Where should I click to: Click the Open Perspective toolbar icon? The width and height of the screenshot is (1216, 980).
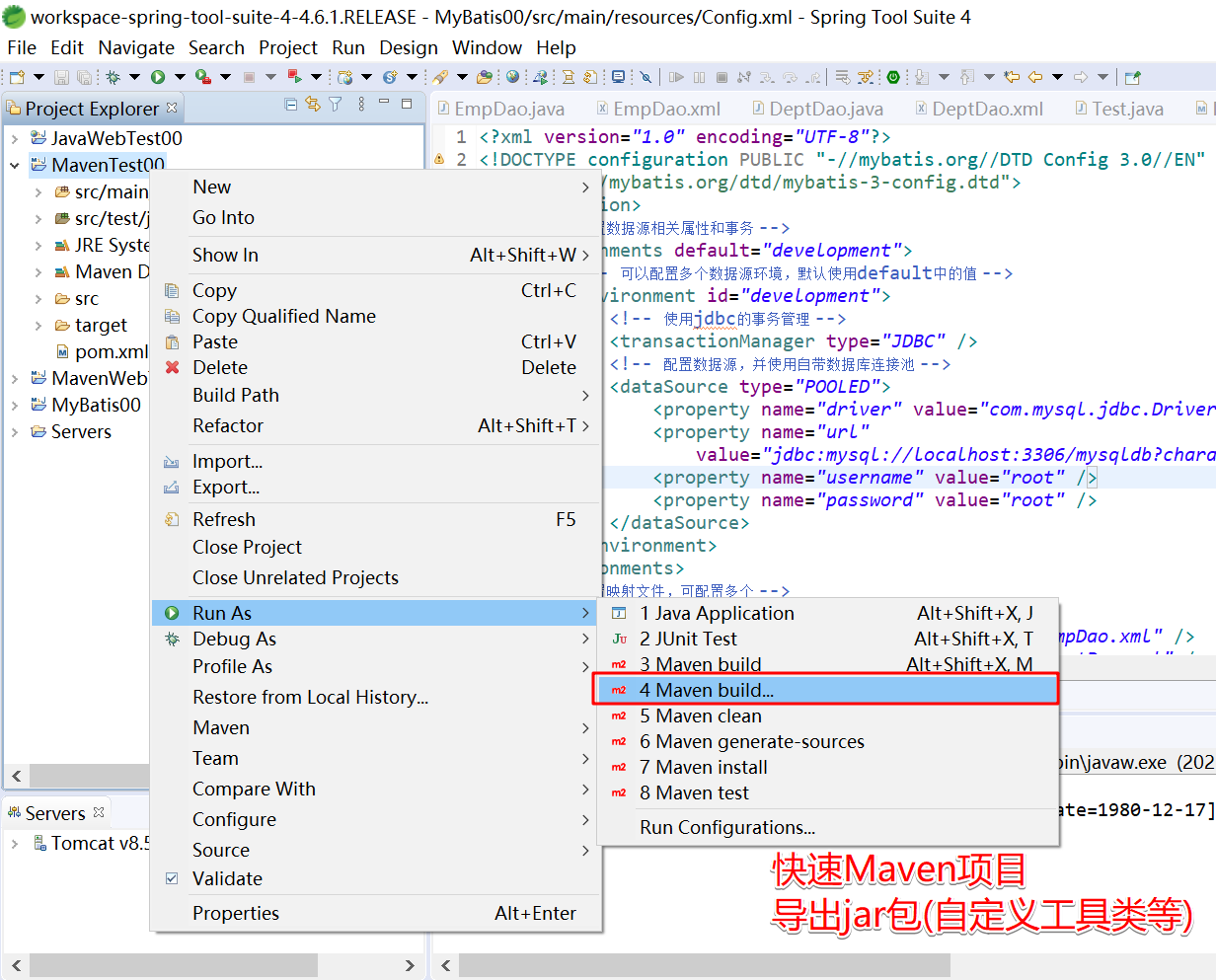coord(1132,77)
